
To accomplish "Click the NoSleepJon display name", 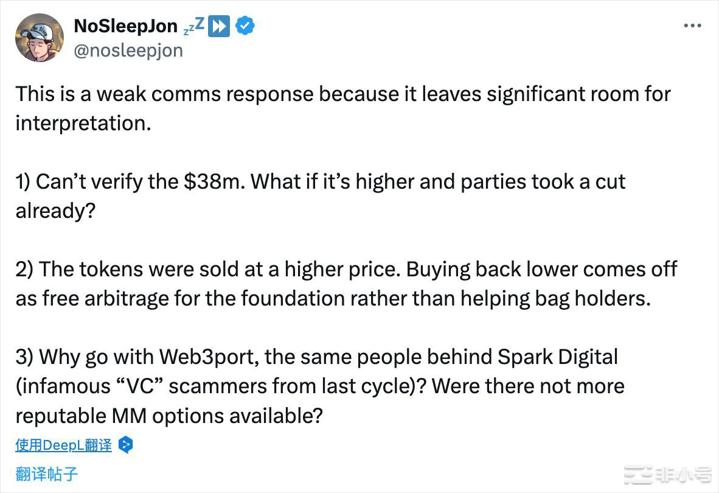I will (x=126, y=26).
